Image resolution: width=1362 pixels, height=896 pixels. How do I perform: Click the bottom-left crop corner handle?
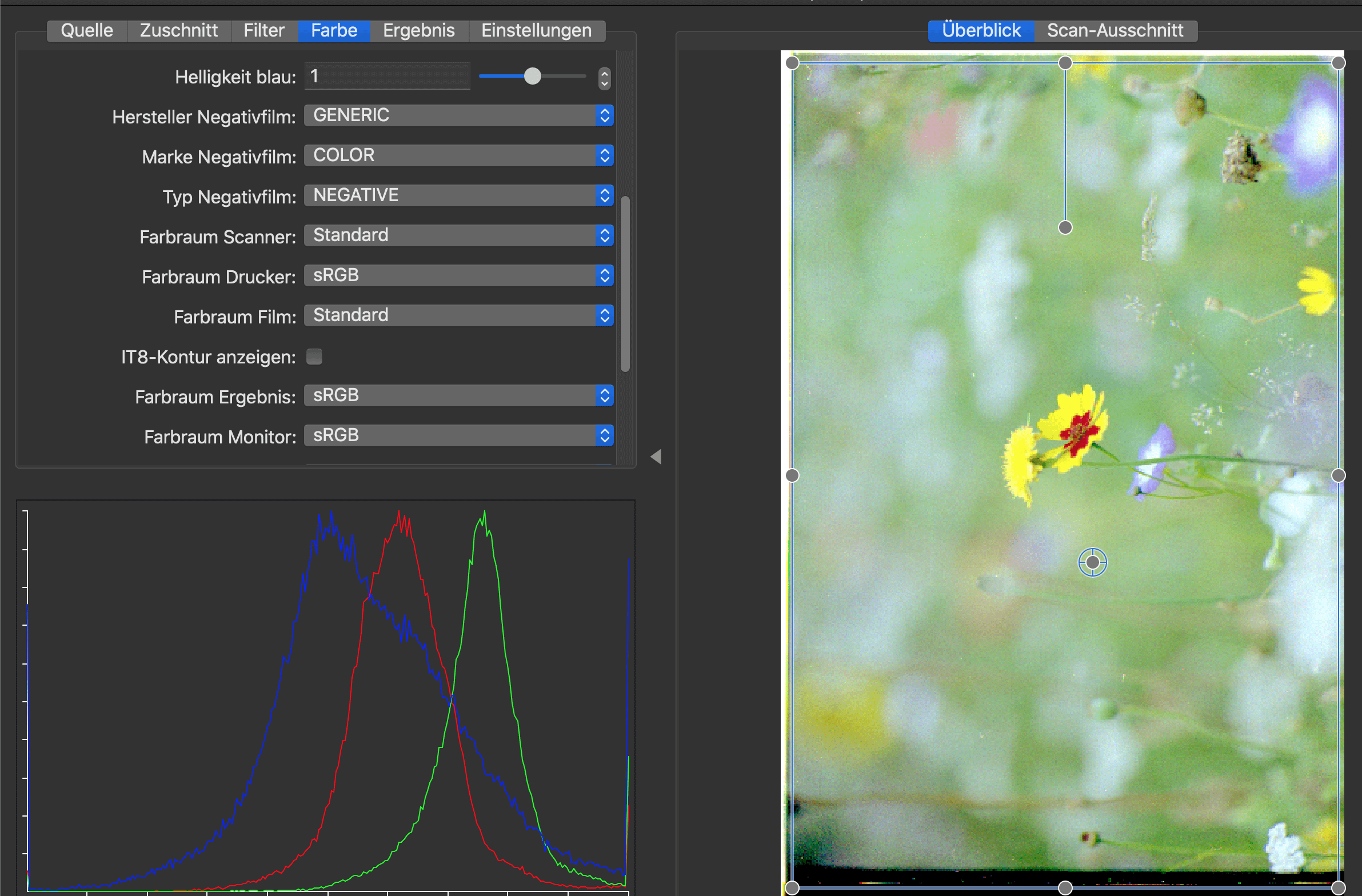coord(792,888)
